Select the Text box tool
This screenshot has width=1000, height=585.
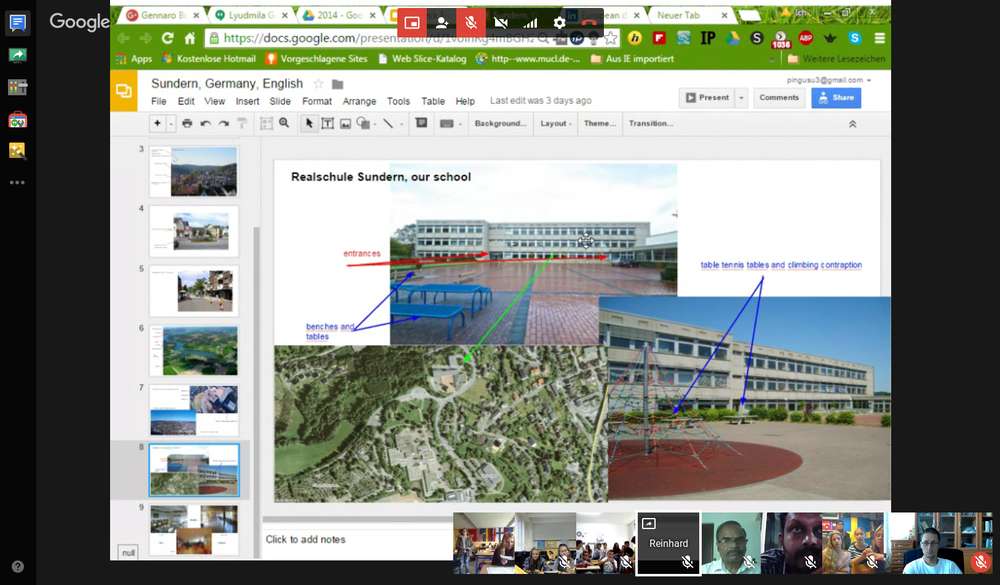[327, 124]
